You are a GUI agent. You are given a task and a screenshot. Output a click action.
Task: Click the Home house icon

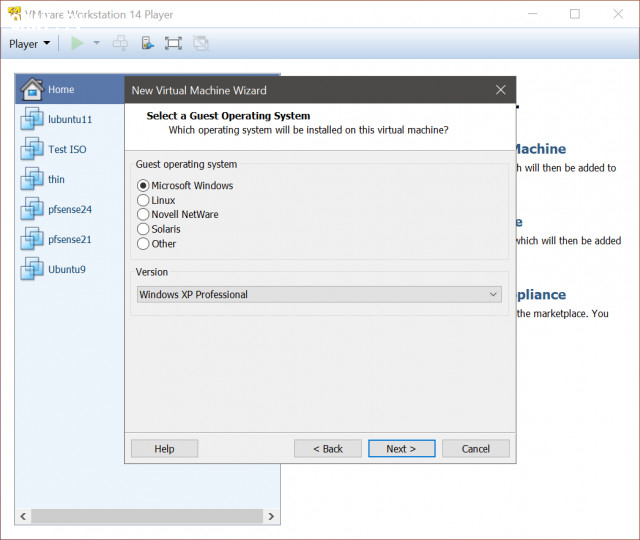(32, 89)
